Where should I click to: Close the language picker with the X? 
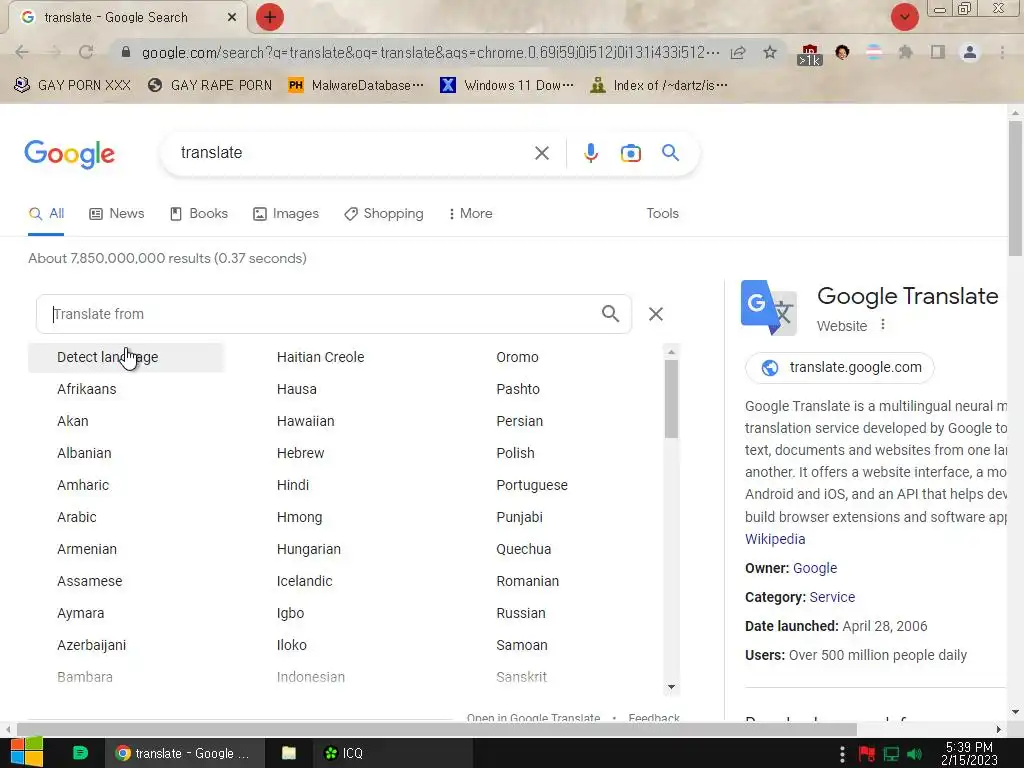(x=656, y=314)
